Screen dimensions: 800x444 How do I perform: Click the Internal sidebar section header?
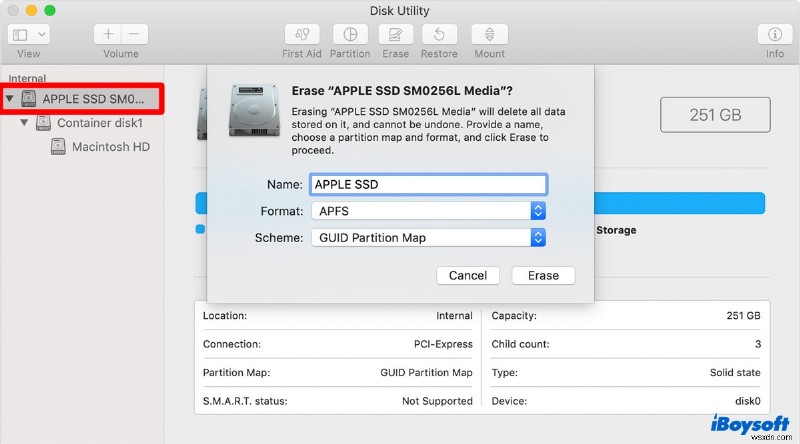27,78
